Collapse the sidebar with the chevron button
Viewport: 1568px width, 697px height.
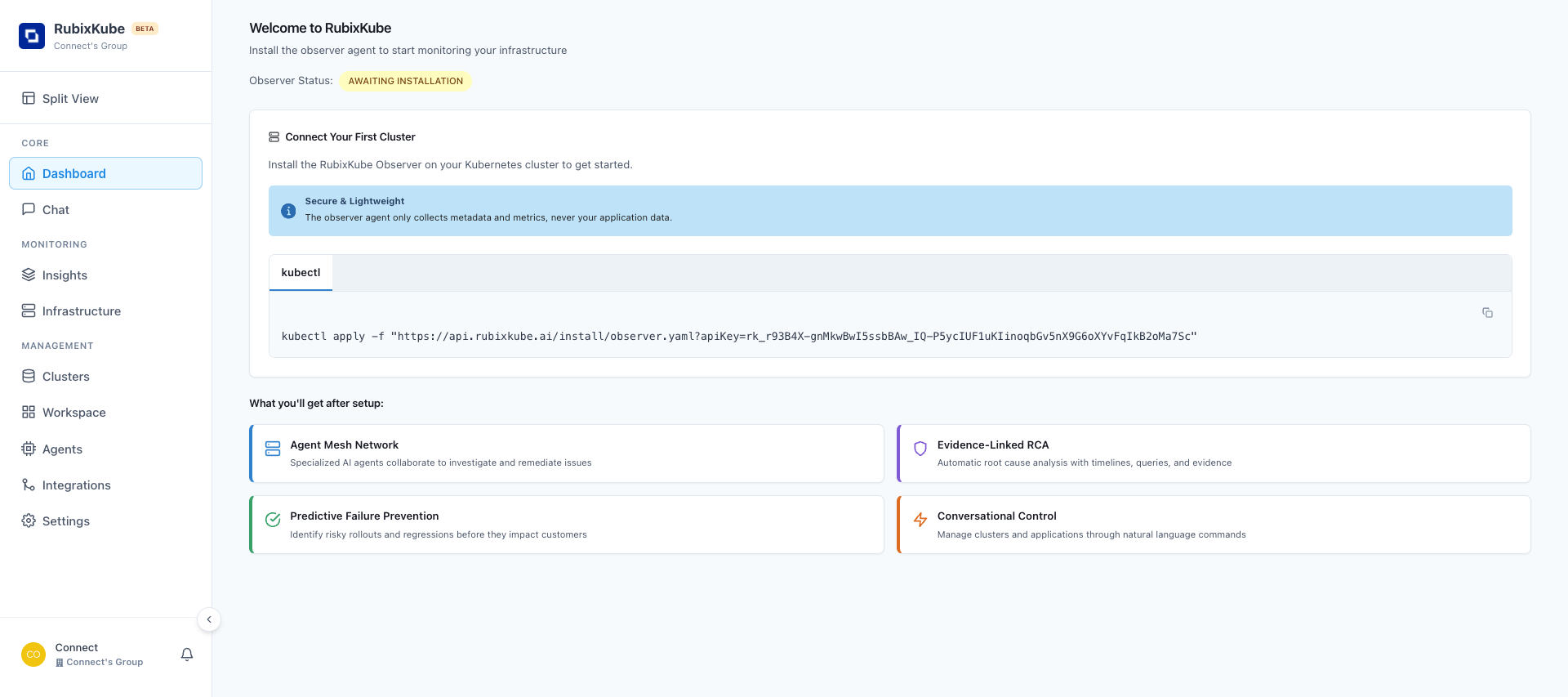pyautogui.click(x=209, y=619)
